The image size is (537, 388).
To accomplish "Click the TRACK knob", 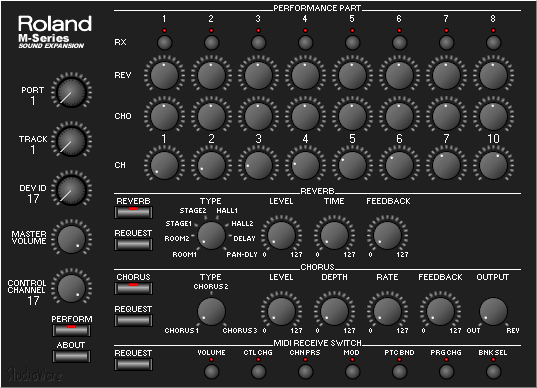I will click(71, 141).
